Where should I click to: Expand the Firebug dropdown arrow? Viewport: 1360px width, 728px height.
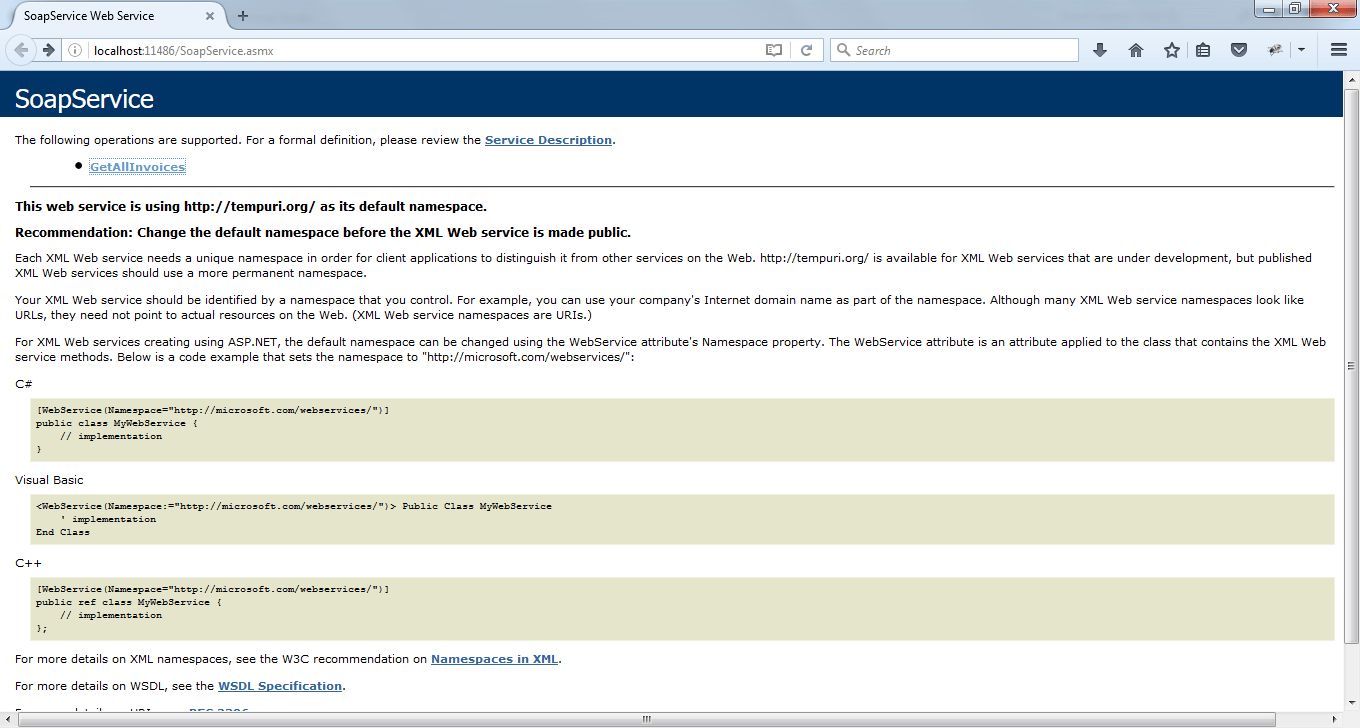[1301, 50]
